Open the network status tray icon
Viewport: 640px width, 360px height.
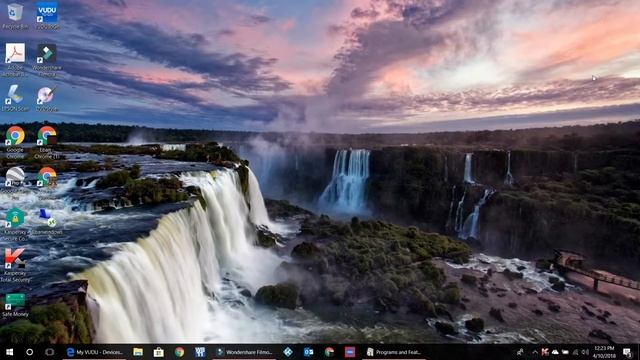pos(576,352)
